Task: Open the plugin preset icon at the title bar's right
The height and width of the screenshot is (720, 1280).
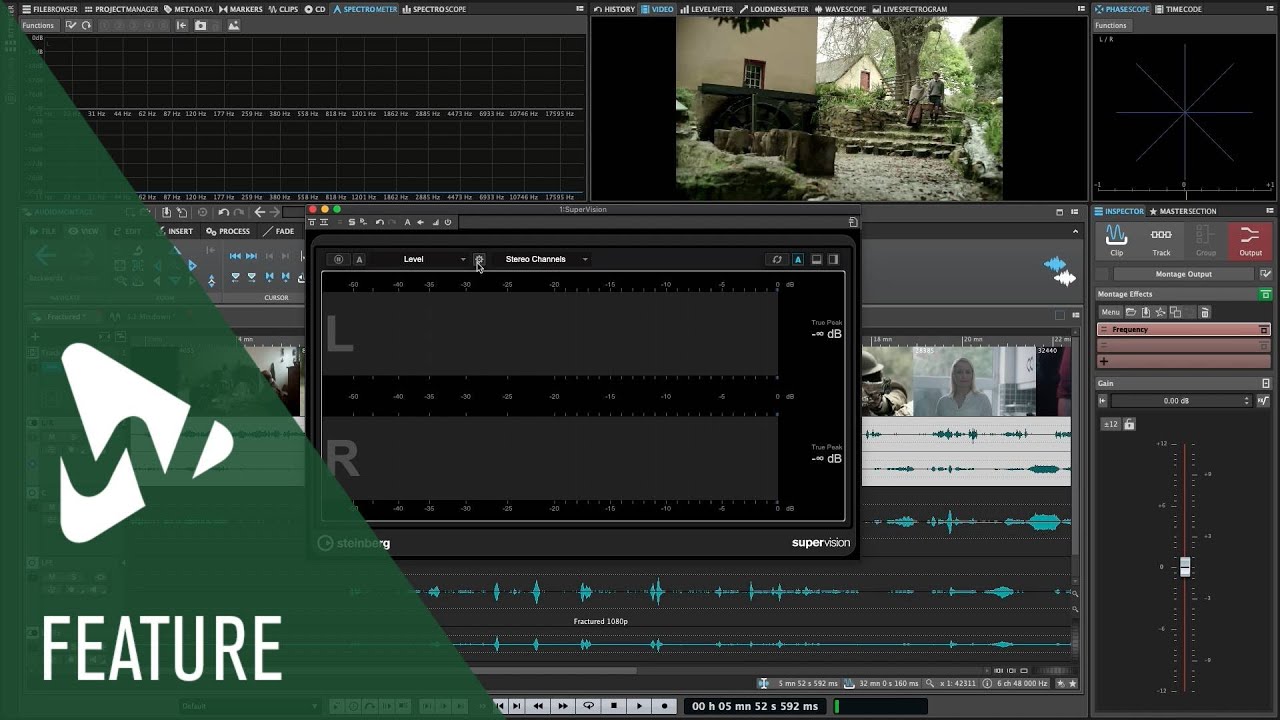Action: click(853, 222)
